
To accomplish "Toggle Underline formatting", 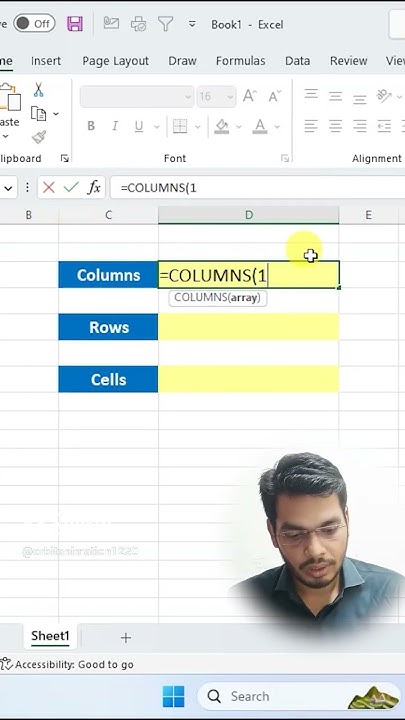I will pos(139,126).
